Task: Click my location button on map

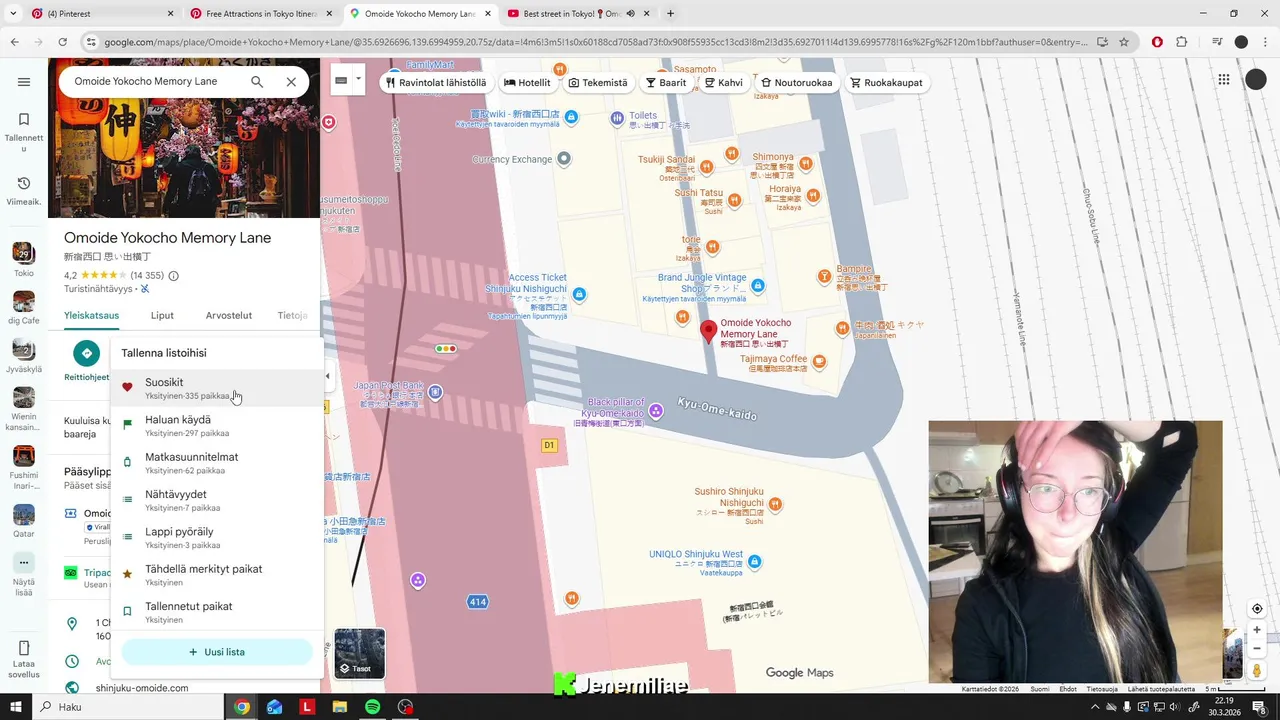Action: tap(1257, 609)
